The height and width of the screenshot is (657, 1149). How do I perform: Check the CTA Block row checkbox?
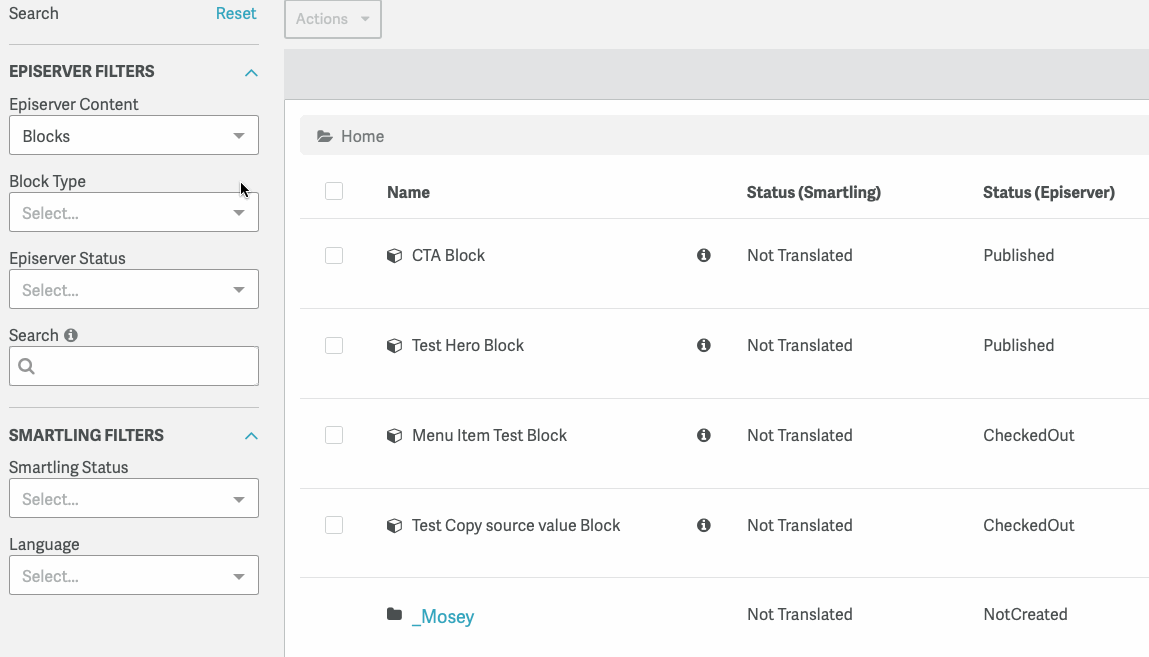point(334,256)
